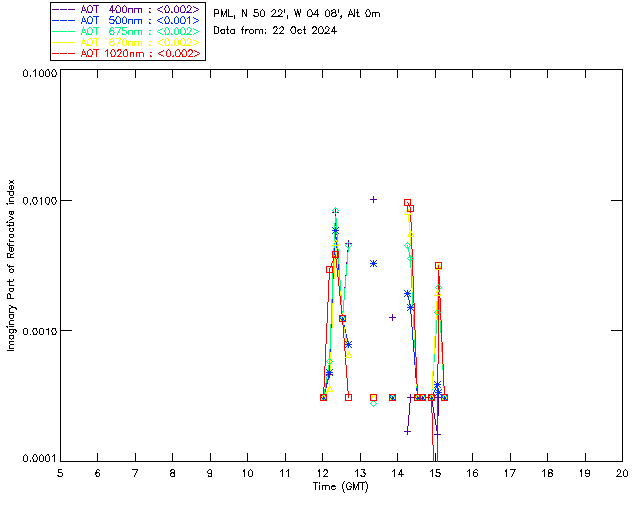Click the x-axis tick label 7
The height and width of the screenshot is (512, 640).
[x=135, y=473]
